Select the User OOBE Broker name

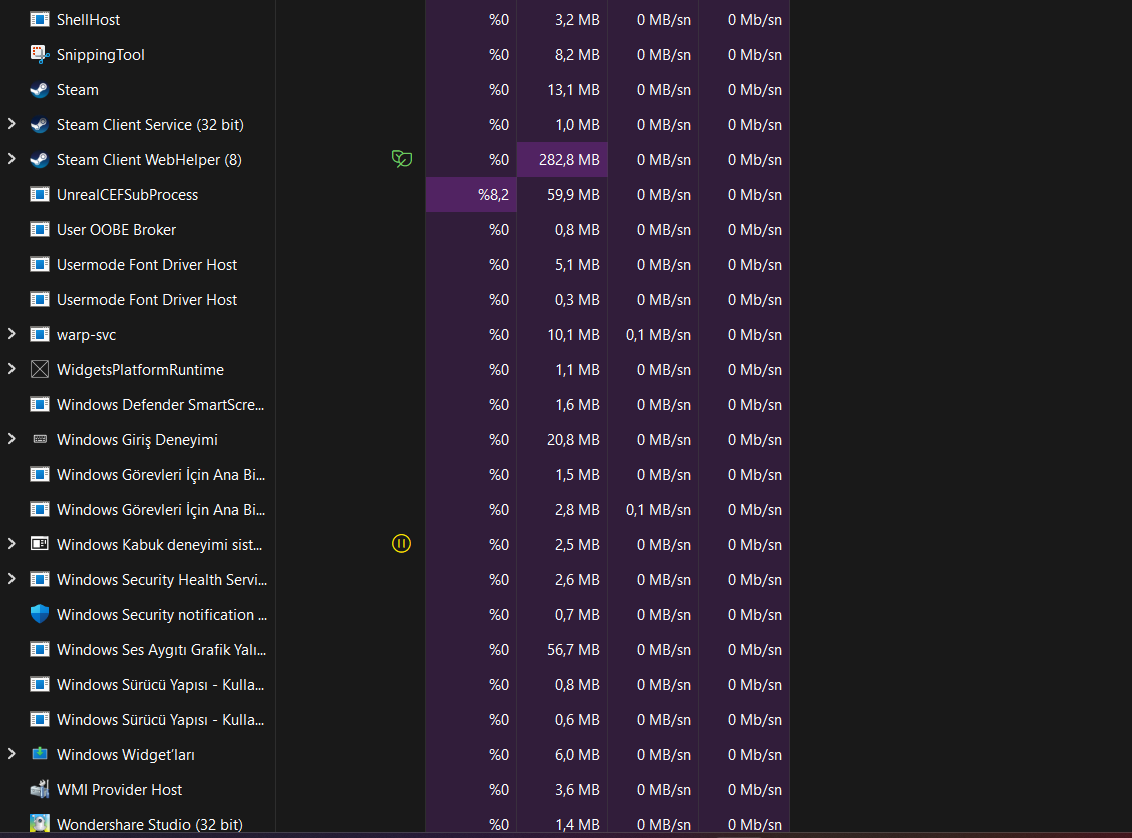(116, 230)
